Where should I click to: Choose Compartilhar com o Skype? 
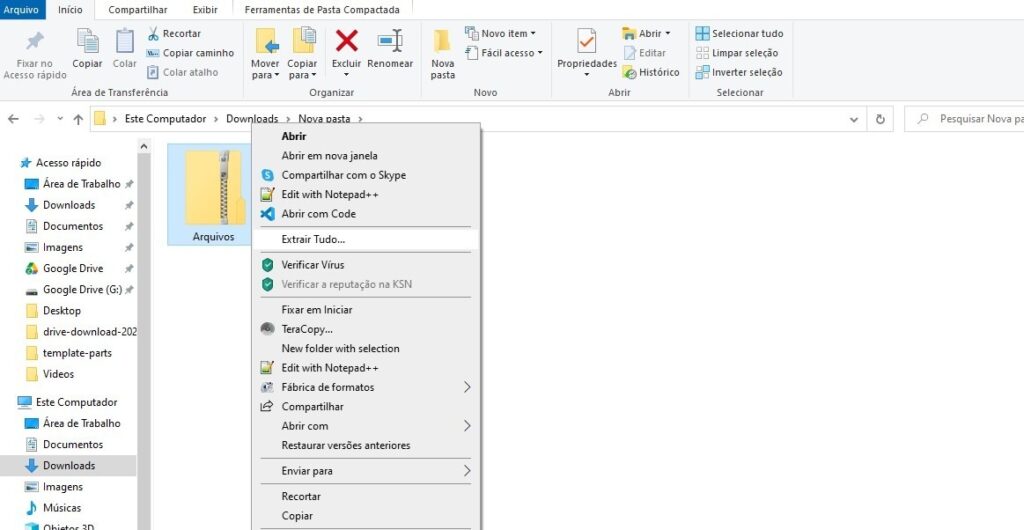(x=366, y=175)
